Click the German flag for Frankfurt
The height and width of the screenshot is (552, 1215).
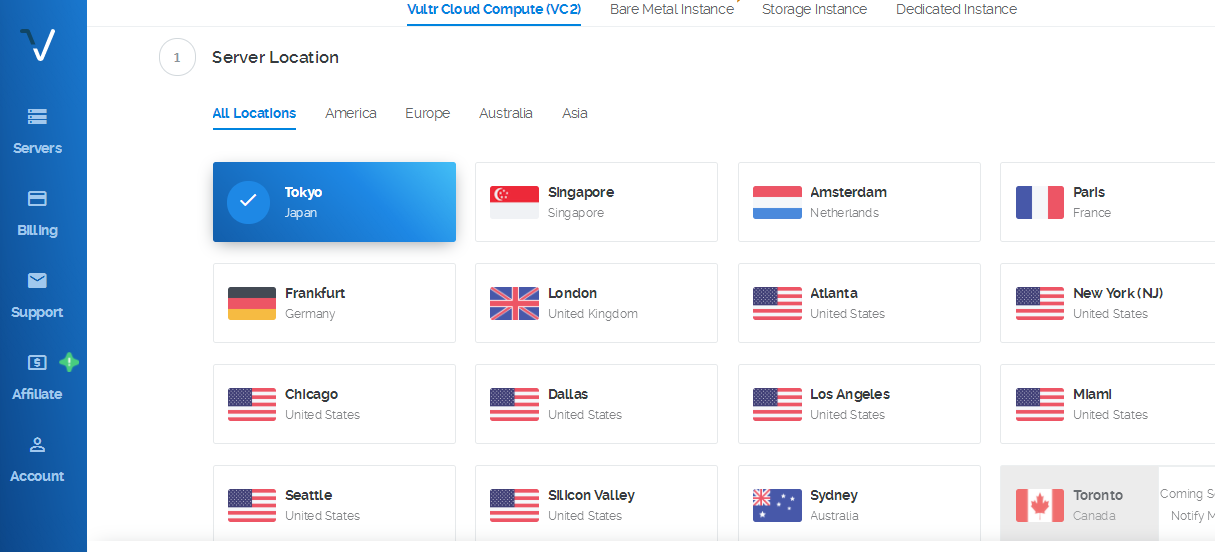tap(252, 303)
